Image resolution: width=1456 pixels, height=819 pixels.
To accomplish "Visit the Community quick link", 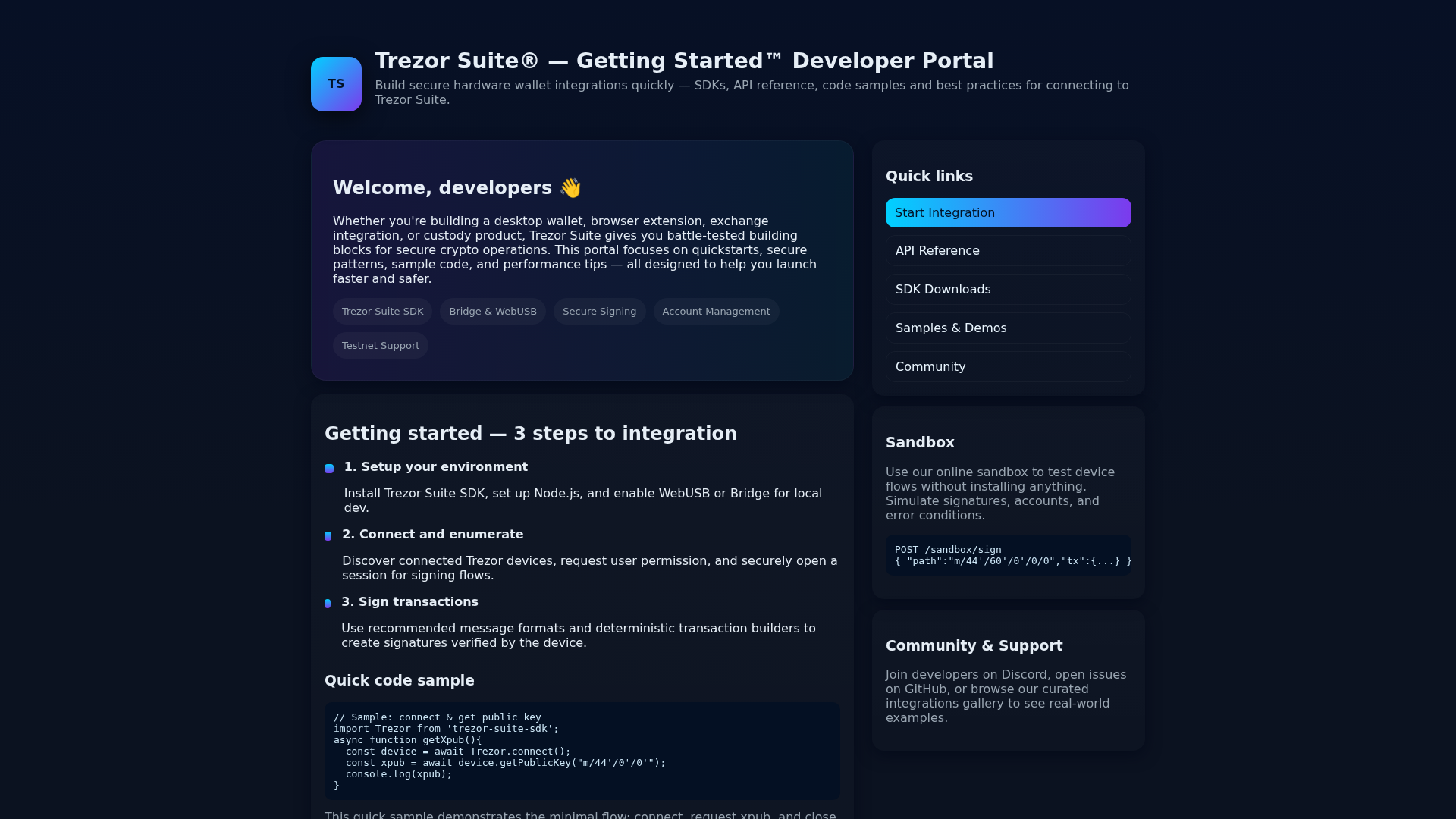I will tap(1009, 367).
